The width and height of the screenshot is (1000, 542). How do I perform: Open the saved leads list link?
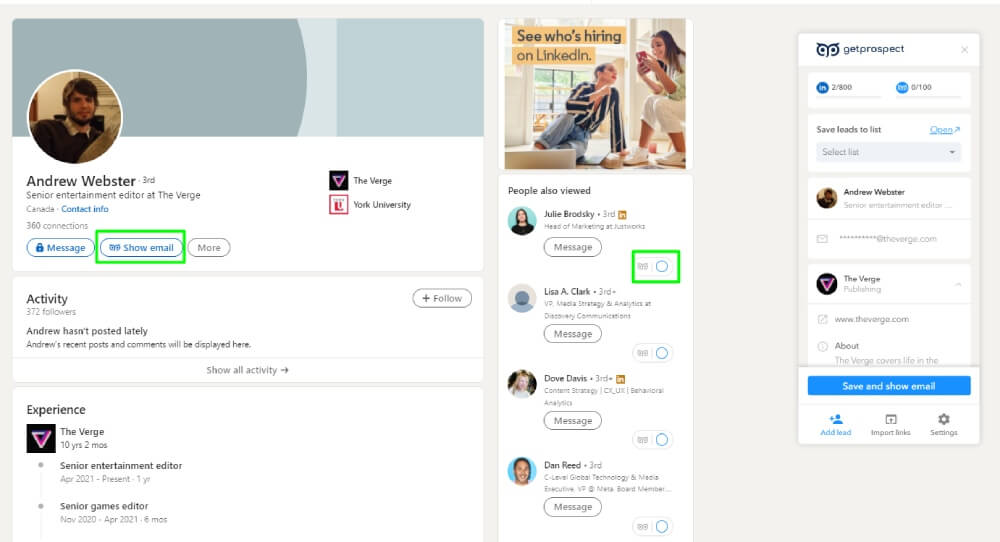click(945, 129)
